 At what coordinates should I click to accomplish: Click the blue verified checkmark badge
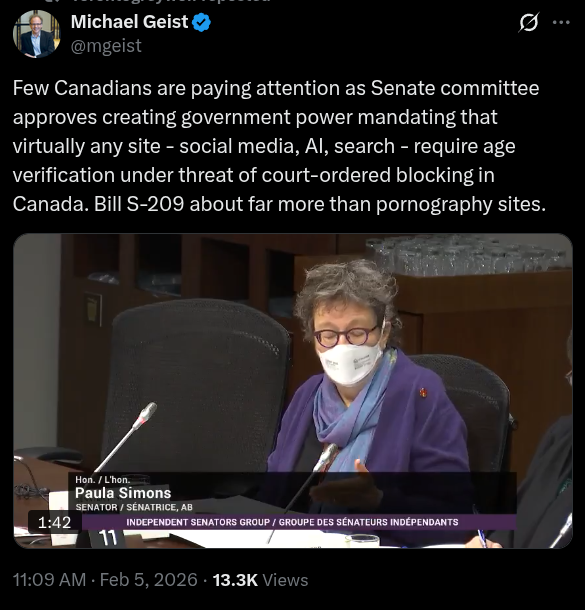202,22
